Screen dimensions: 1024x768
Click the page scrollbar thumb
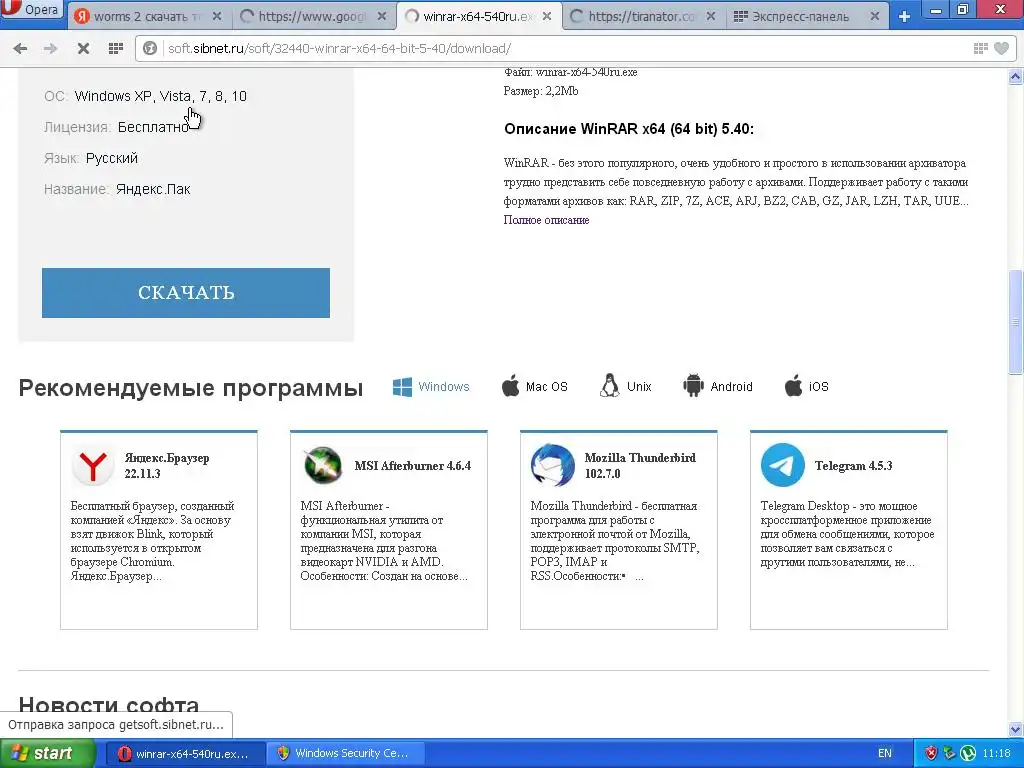tap(1015, 322)
